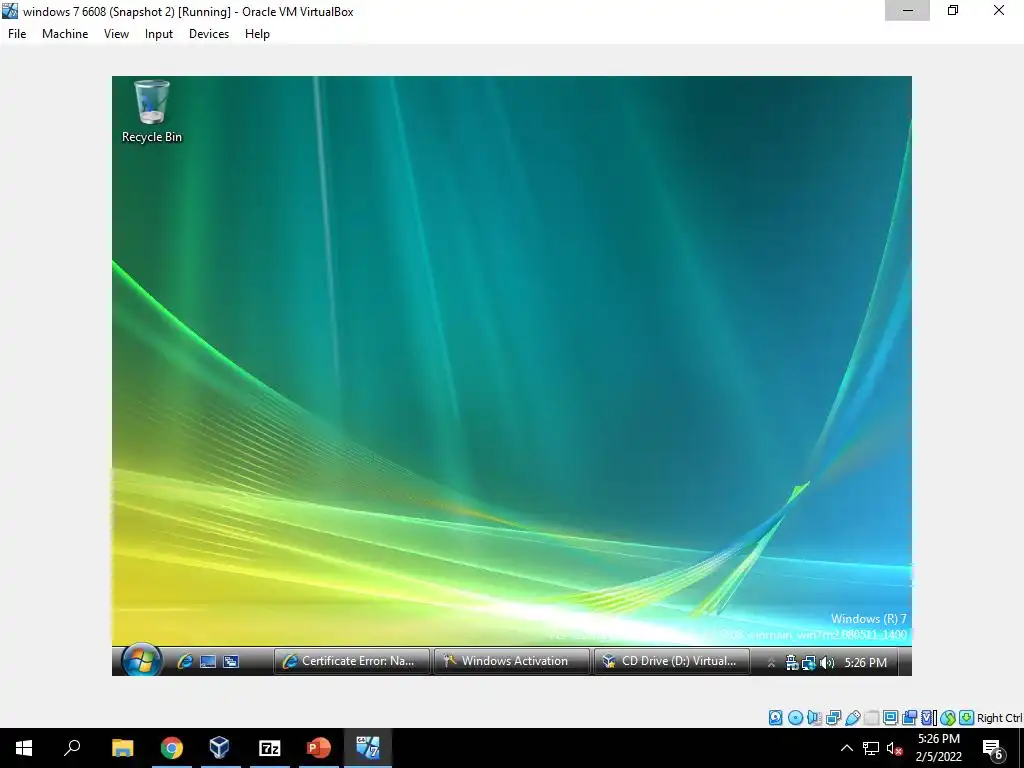Open 7-Zip on host taskbar

(x=270, y=748)
